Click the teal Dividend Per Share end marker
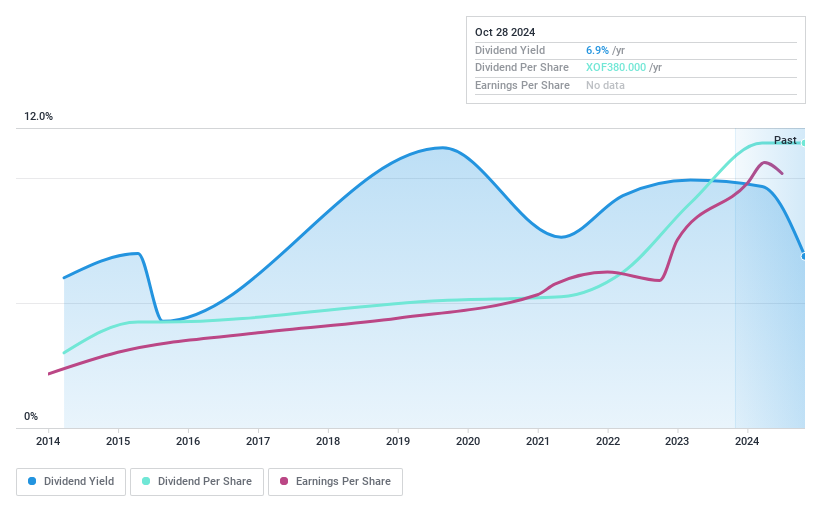821x508 pixels. coord(804,143)
